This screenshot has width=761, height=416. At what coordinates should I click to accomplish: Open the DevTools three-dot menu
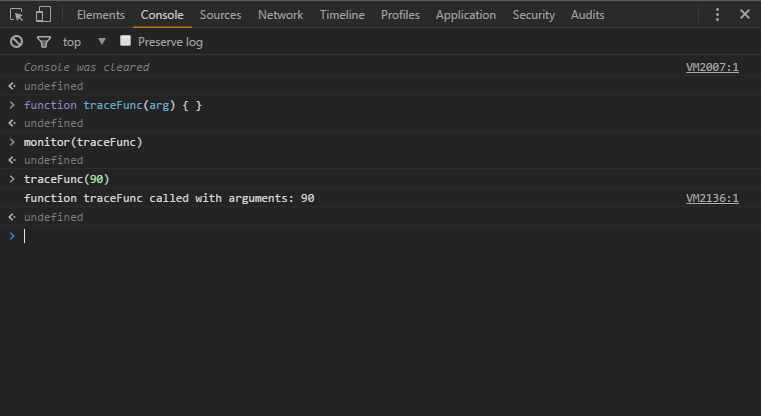[717, 15]
